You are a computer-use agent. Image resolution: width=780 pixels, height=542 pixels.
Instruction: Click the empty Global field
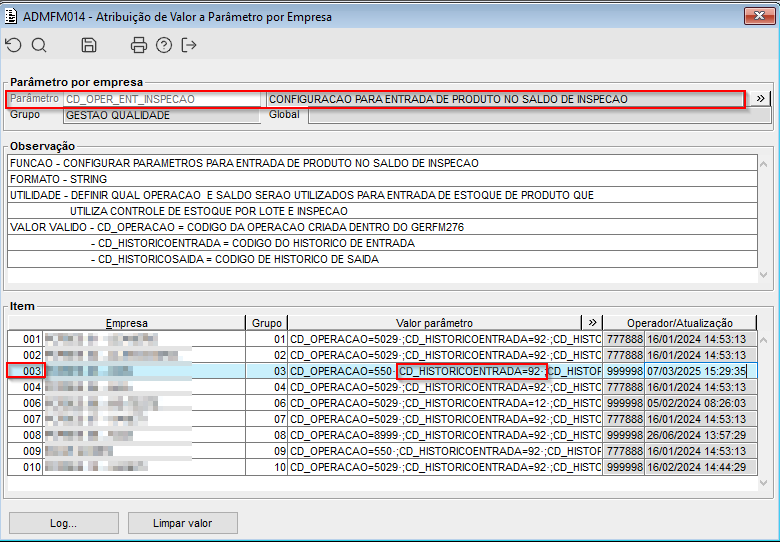(539, 115)
